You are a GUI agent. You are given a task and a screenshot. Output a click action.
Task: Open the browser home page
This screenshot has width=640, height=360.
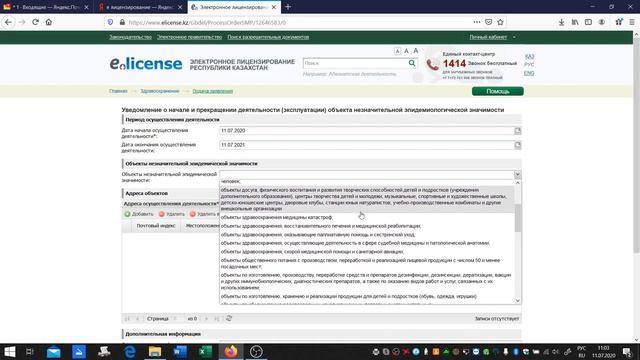(x=49, y=22)
